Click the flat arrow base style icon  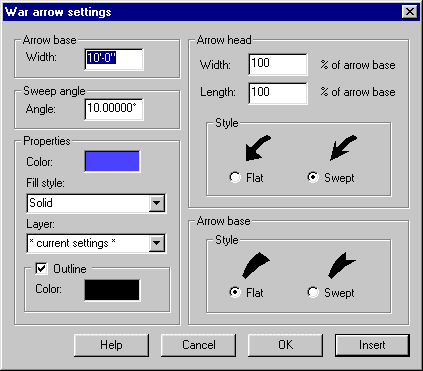[256, 266]
